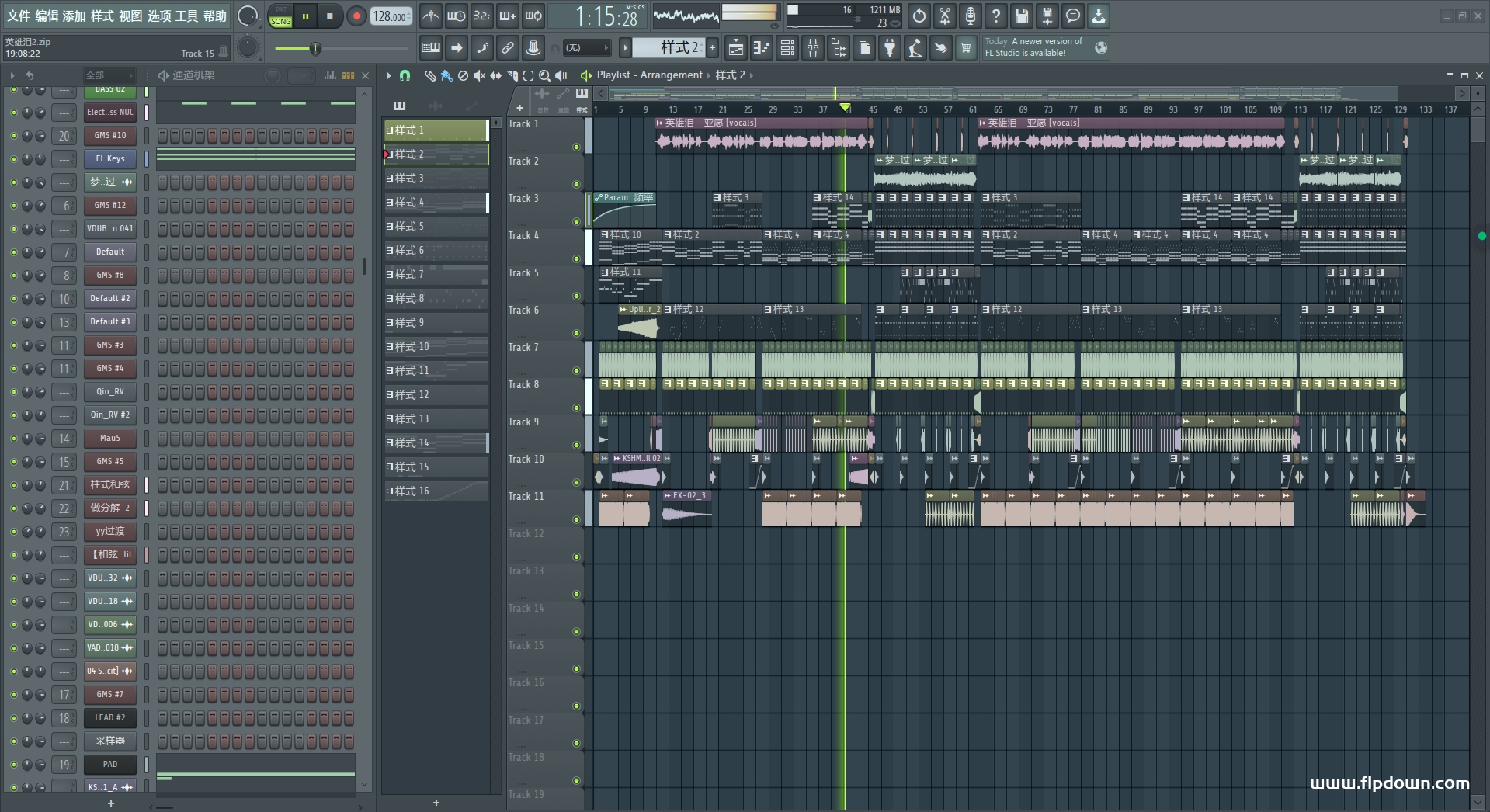Save project with the floppy disk icon
This screenshot has width=1490, height=812.
pyautogui.click(x=1022, y=16)
